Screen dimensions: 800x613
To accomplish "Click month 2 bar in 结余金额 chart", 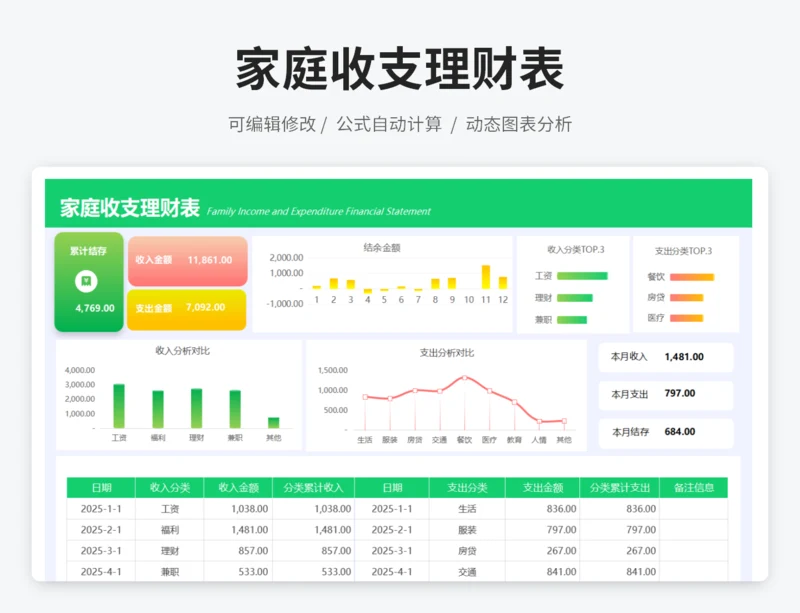I will pyautogui.click(x=334, y=284).
